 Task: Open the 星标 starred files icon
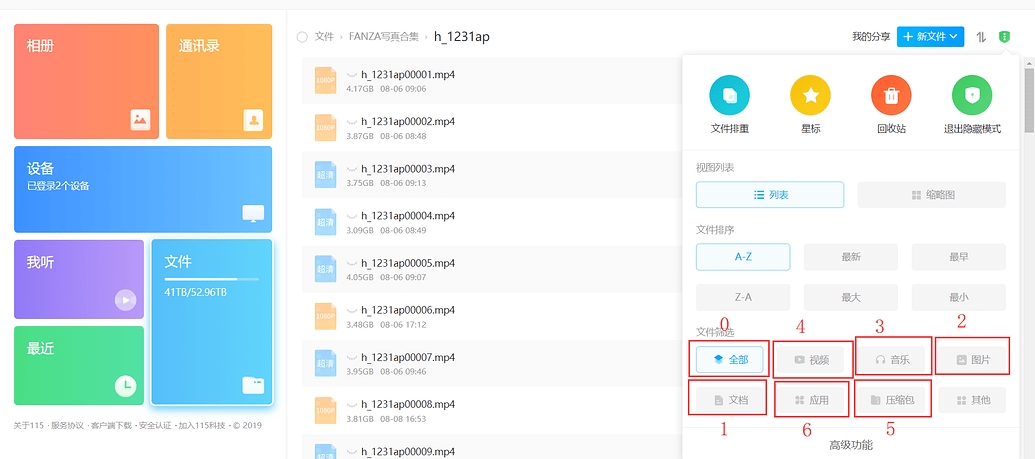click(x=810, y=96)
